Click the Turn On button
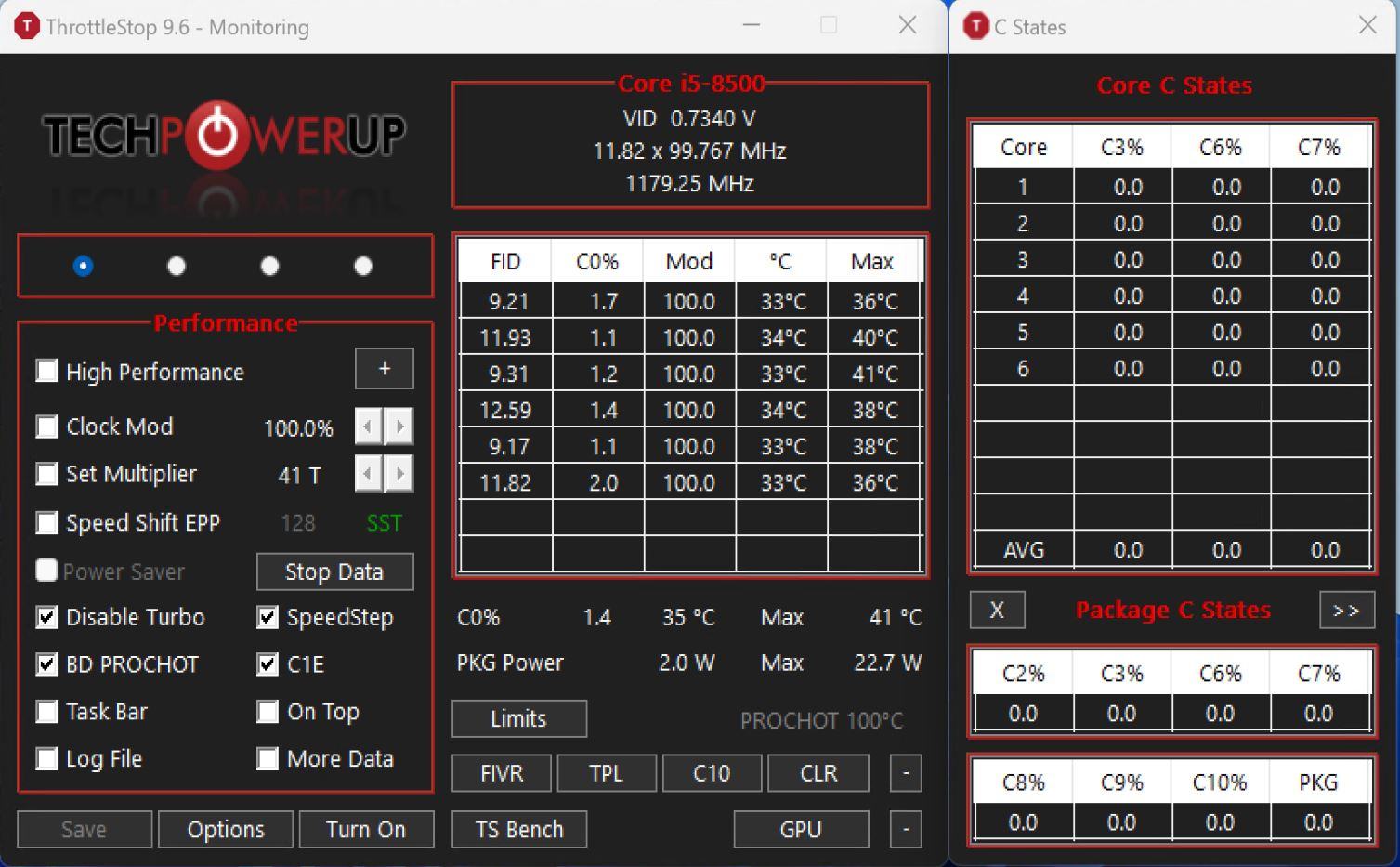 click(366, 829)
